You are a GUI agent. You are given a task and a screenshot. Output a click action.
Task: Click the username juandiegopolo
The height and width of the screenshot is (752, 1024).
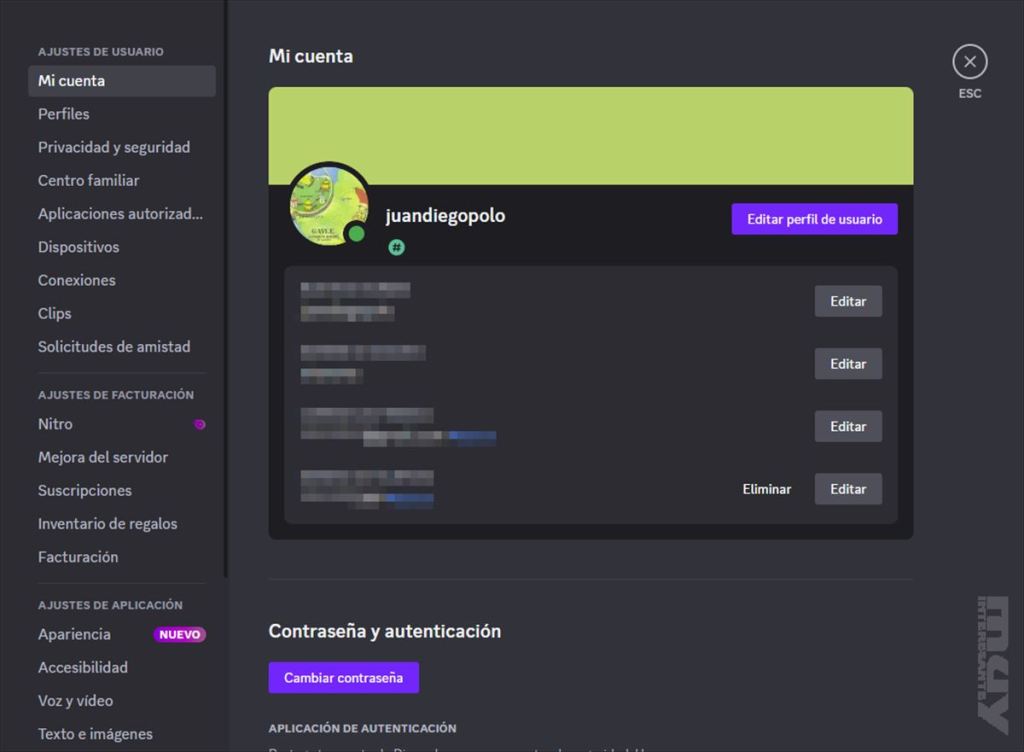[445, 216]
